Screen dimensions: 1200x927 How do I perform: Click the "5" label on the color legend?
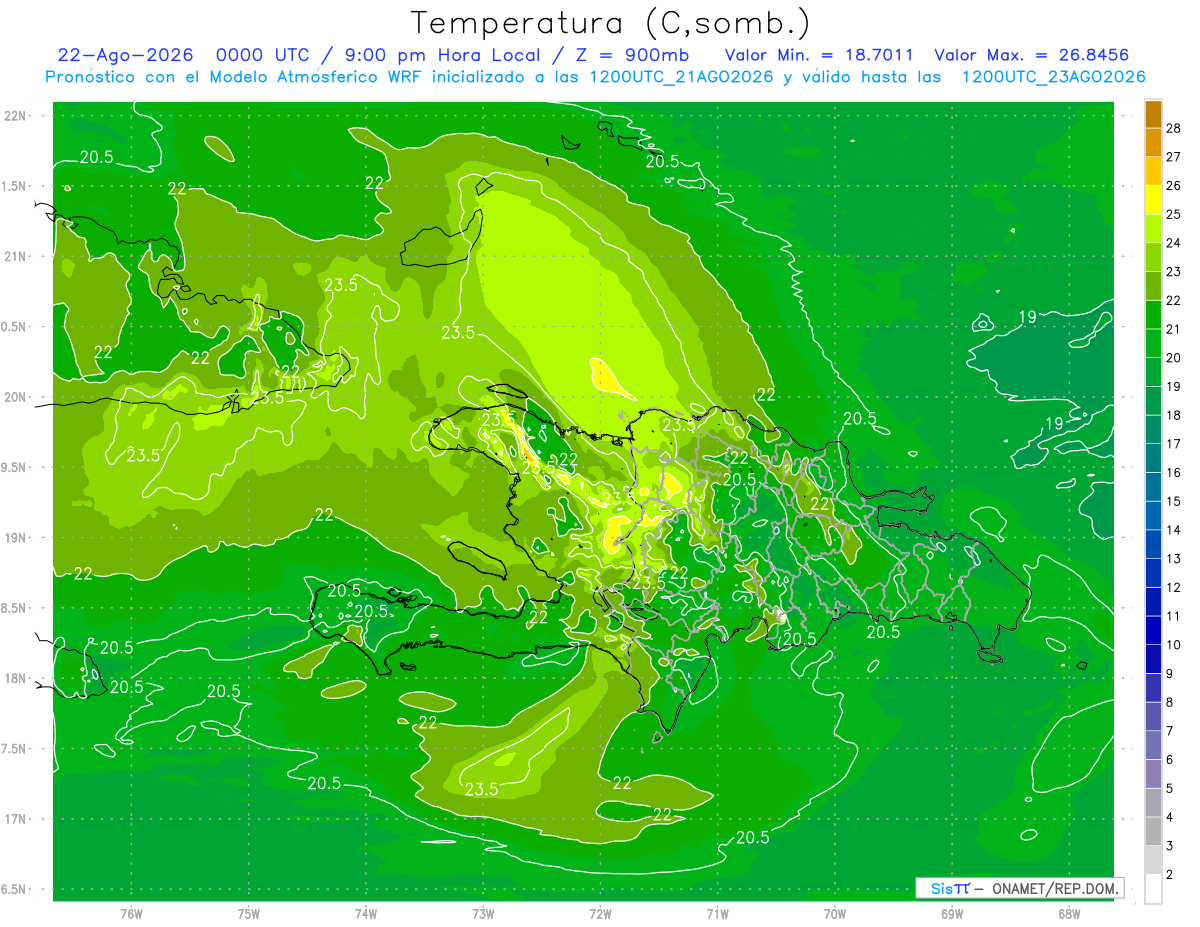tap(1171, 789)
